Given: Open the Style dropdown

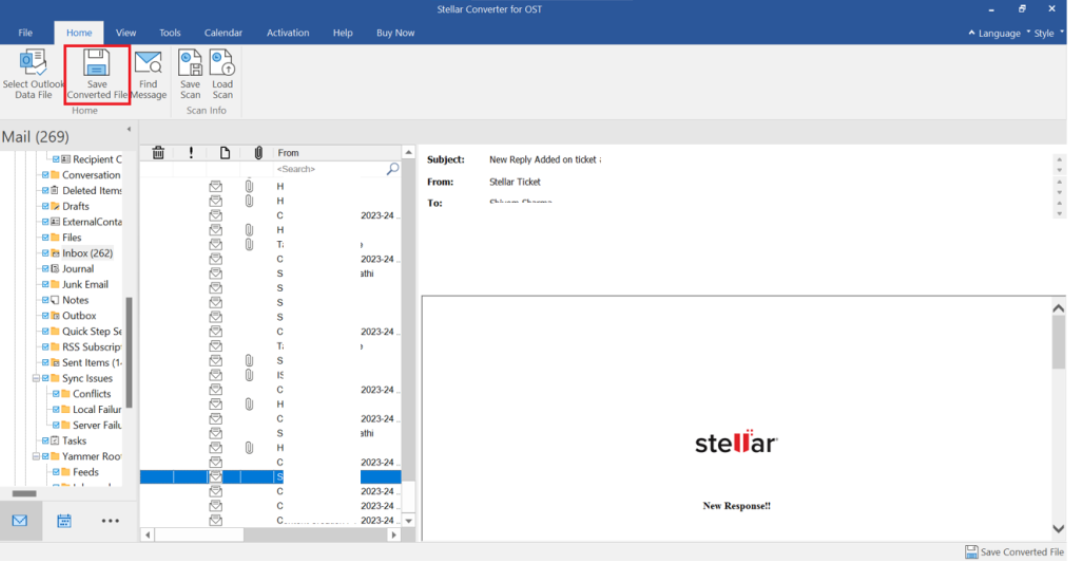Looking at the screenshot, I should (1046, 33).
